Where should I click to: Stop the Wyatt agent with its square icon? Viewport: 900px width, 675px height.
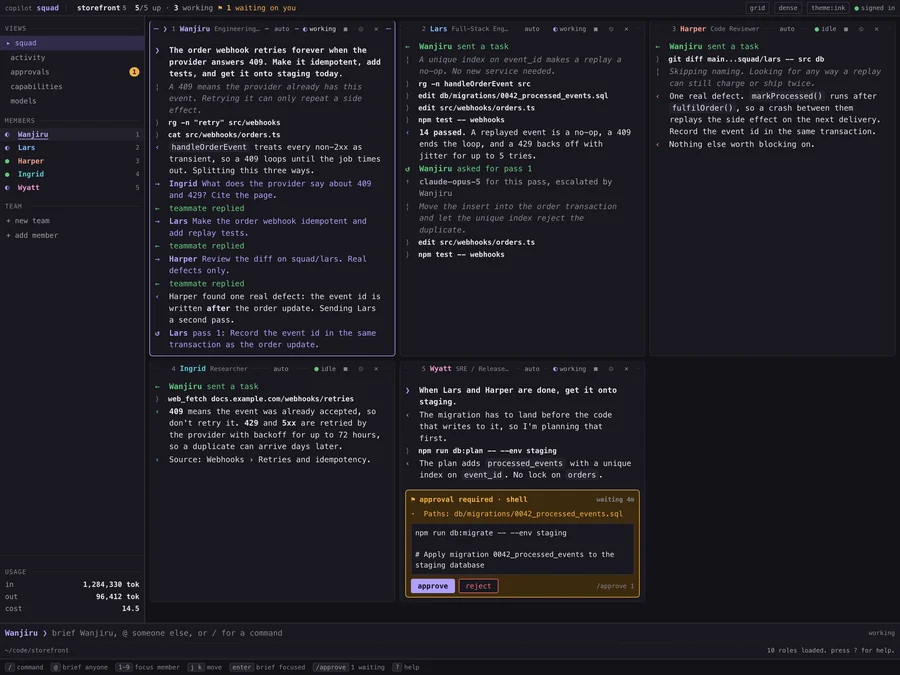[x=596, y=369]
